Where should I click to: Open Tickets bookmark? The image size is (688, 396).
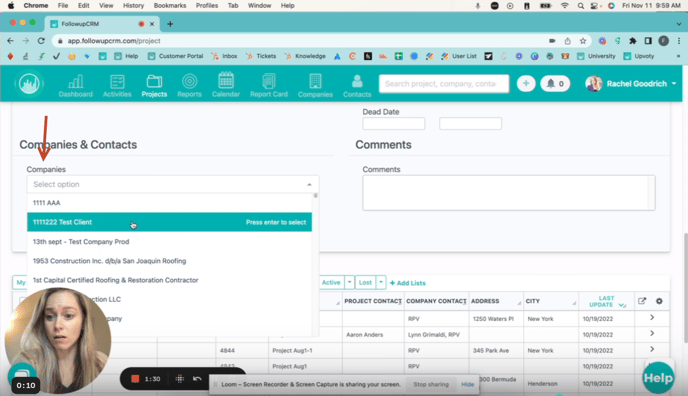(x=261, y=56)
